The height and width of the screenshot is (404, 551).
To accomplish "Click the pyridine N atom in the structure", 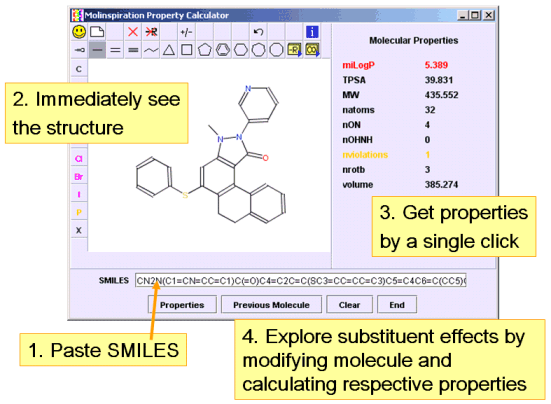I will coord(248,89).
